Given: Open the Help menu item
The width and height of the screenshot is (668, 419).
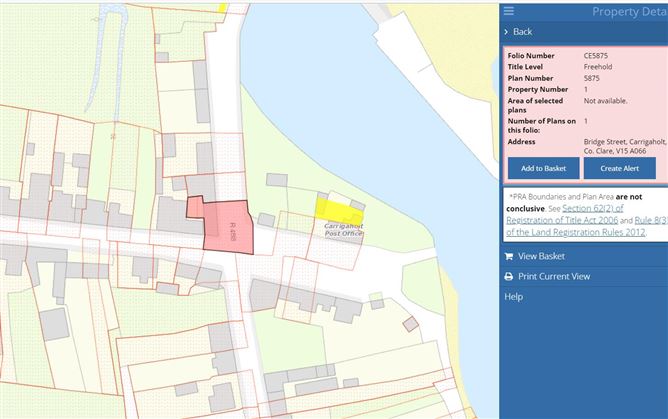Looking at the screenshot, I should [513, 297].
